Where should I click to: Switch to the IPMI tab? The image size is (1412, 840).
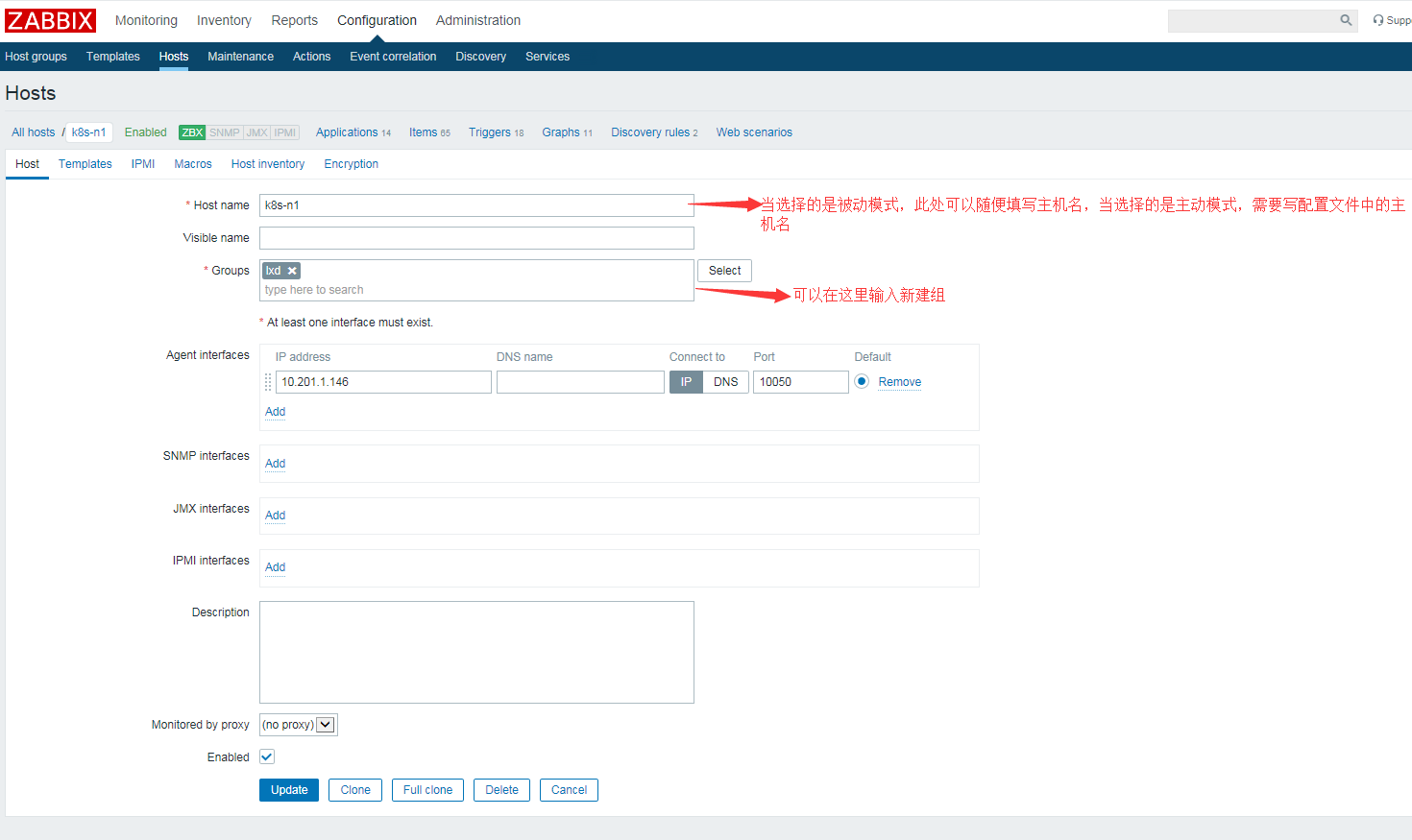[x=143, y=164]
